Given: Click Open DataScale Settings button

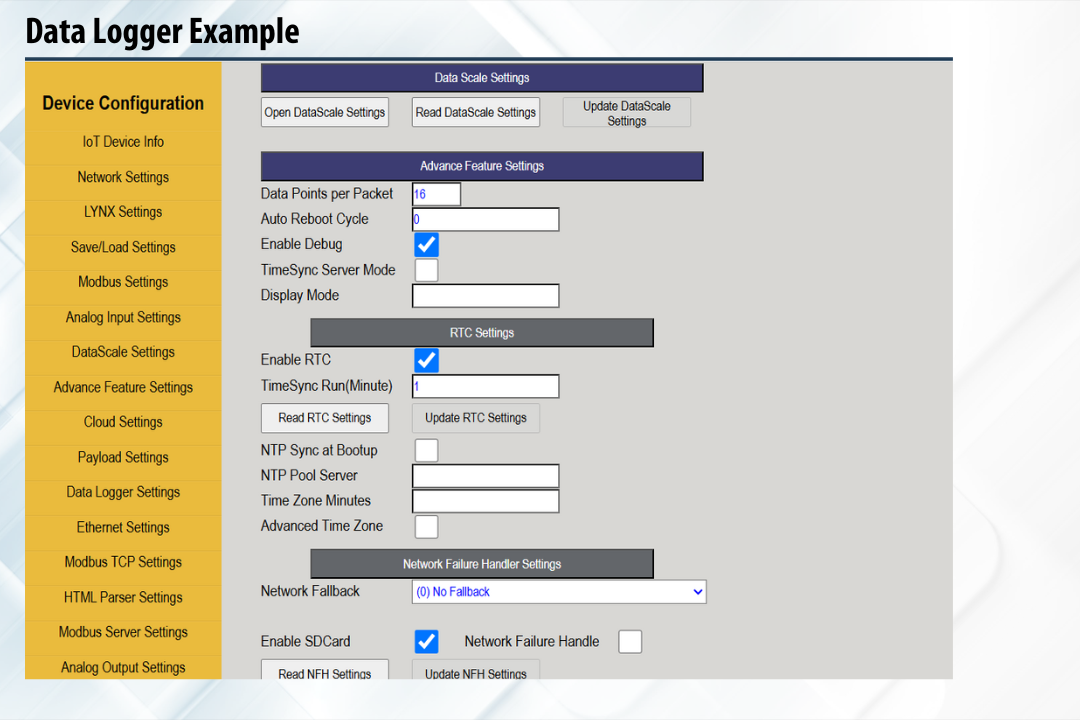Looking at the screenshot, I should [324, 112].
